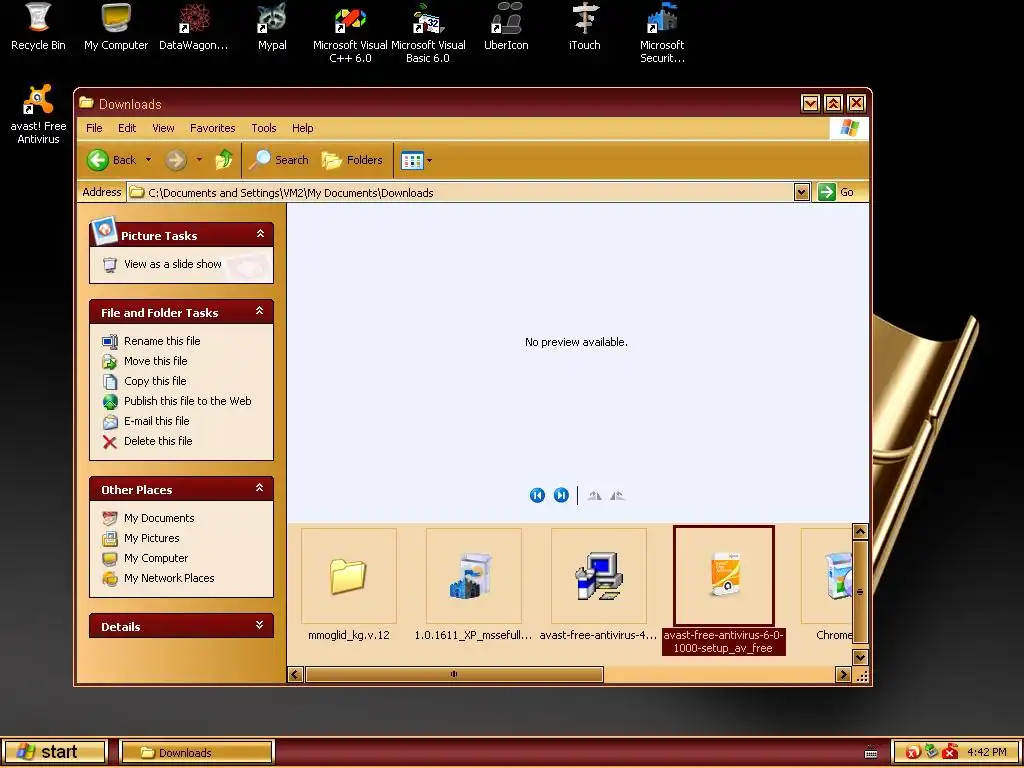Open the Recycle Bin desktop icon
This screenshot has height=768, width=1024.
point(39,26)
